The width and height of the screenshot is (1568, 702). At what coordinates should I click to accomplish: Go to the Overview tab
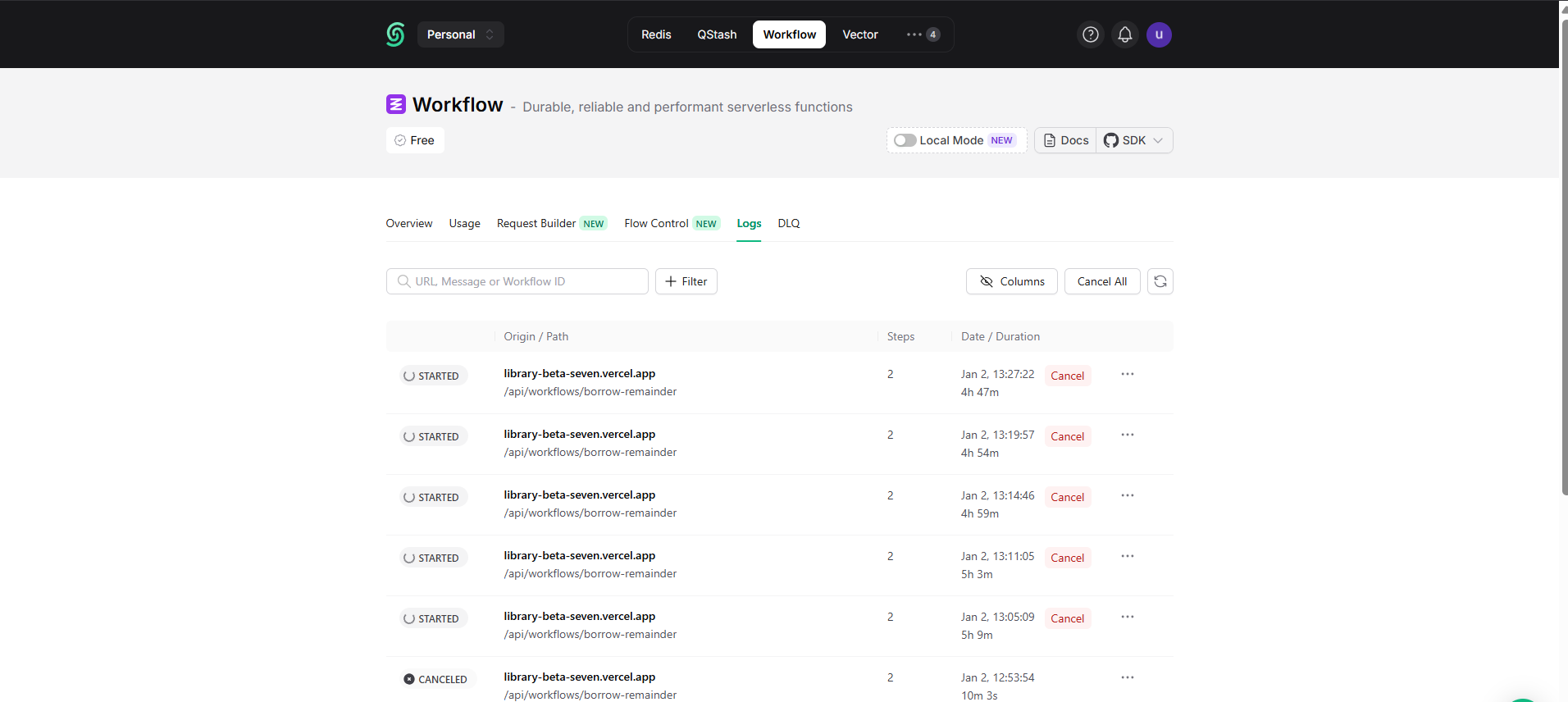(409, 223)
